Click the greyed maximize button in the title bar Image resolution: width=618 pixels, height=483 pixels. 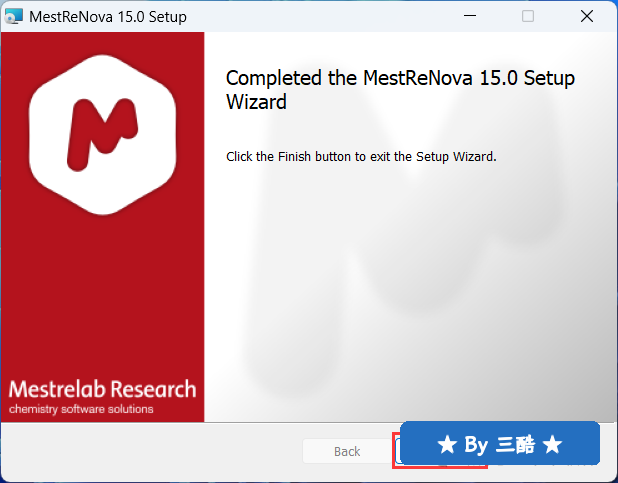[x=528, y=16]
